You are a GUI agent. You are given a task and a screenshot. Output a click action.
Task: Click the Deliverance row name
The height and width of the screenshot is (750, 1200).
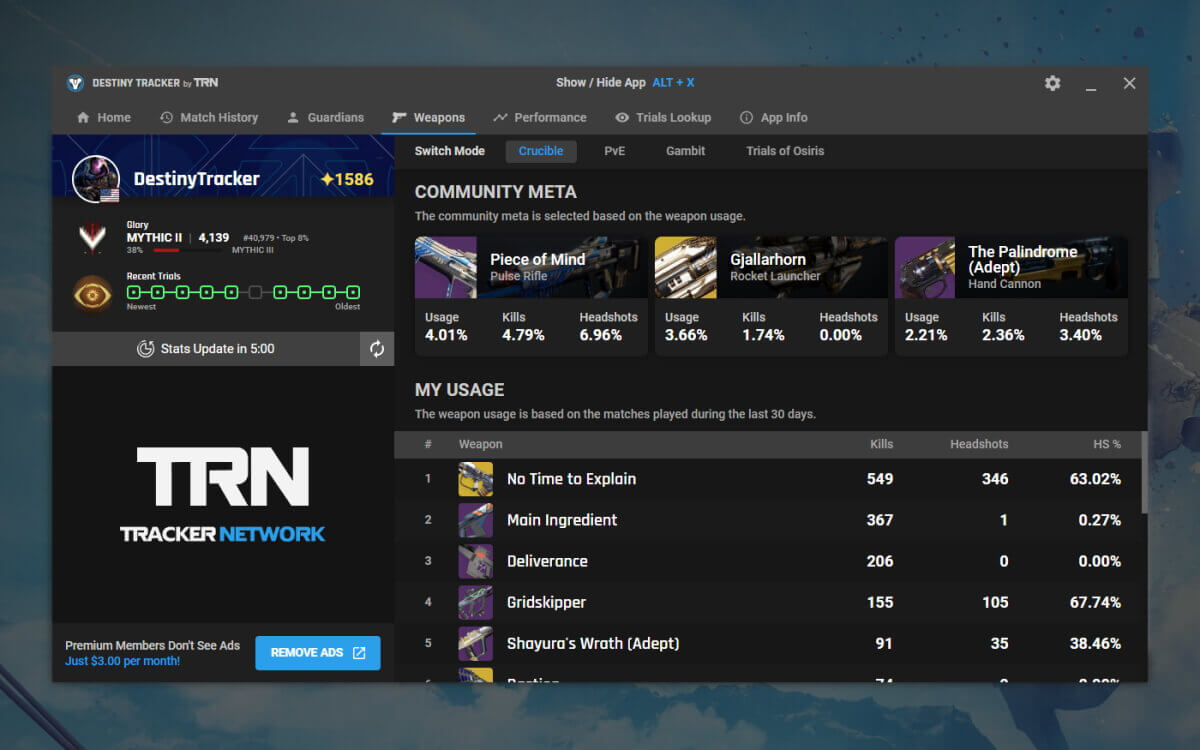click(x=547, y=561)
